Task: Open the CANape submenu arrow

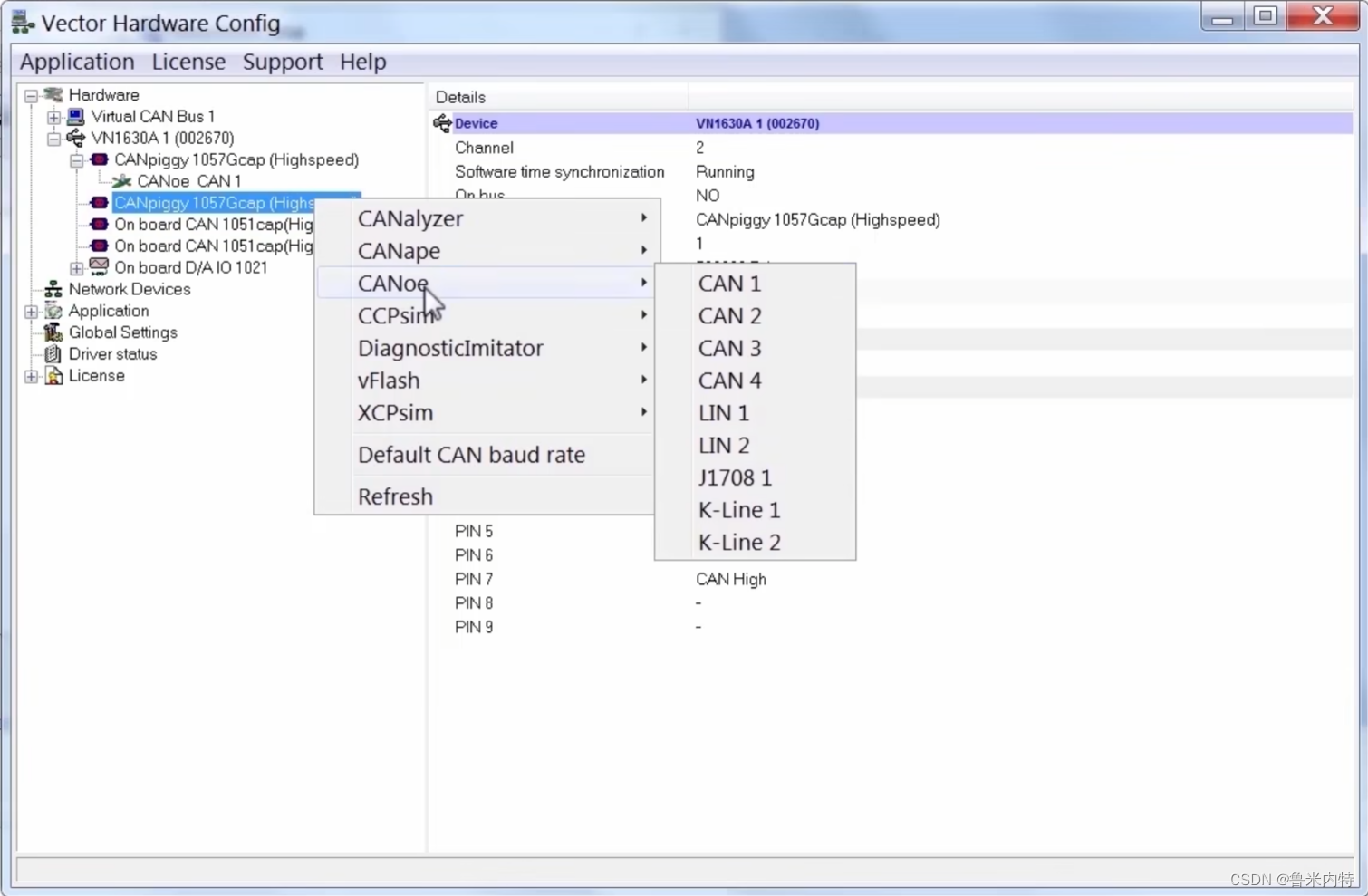Action: click(x=644, y=250)
